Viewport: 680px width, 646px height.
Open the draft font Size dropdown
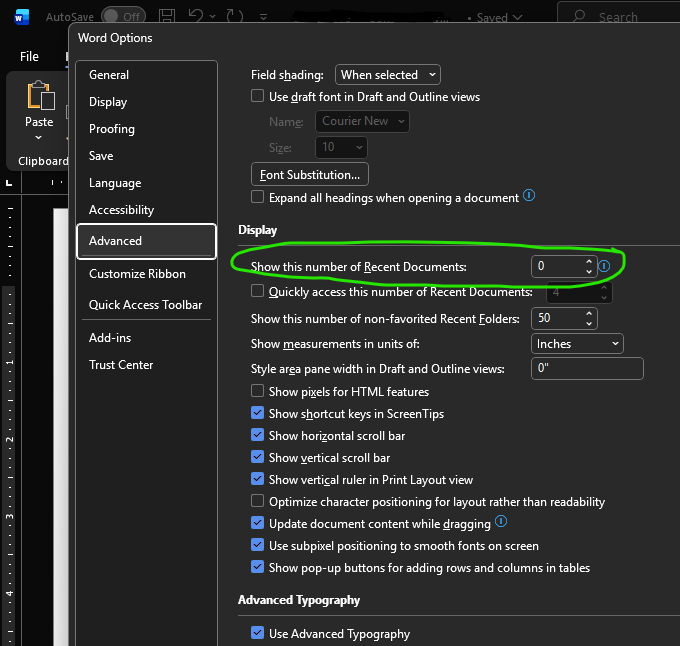[341, 147]
